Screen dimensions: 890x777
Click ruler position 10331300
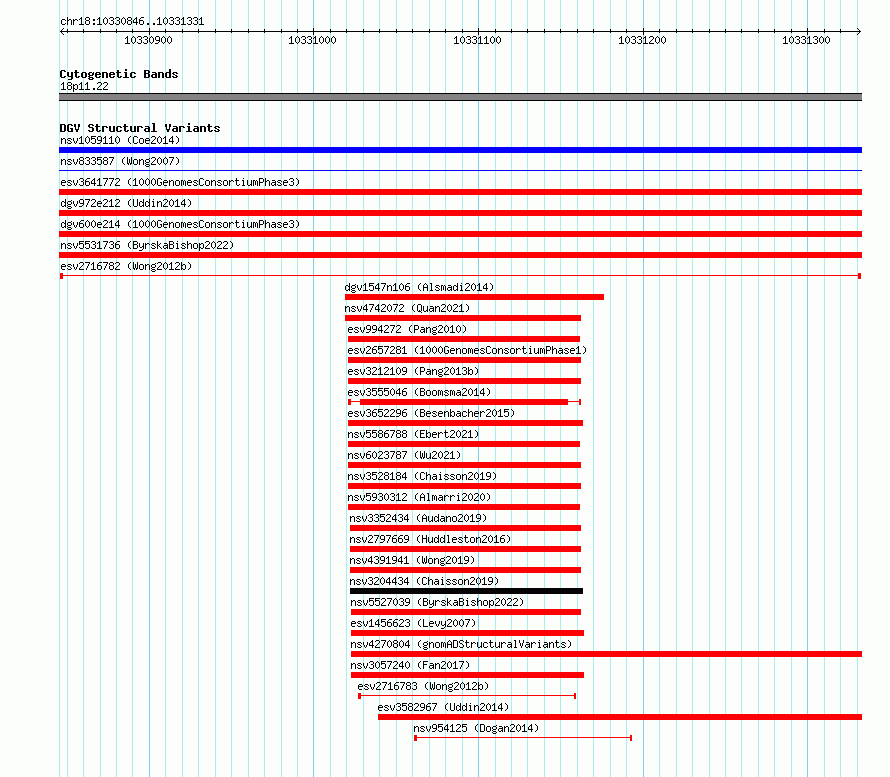[806, 40]
